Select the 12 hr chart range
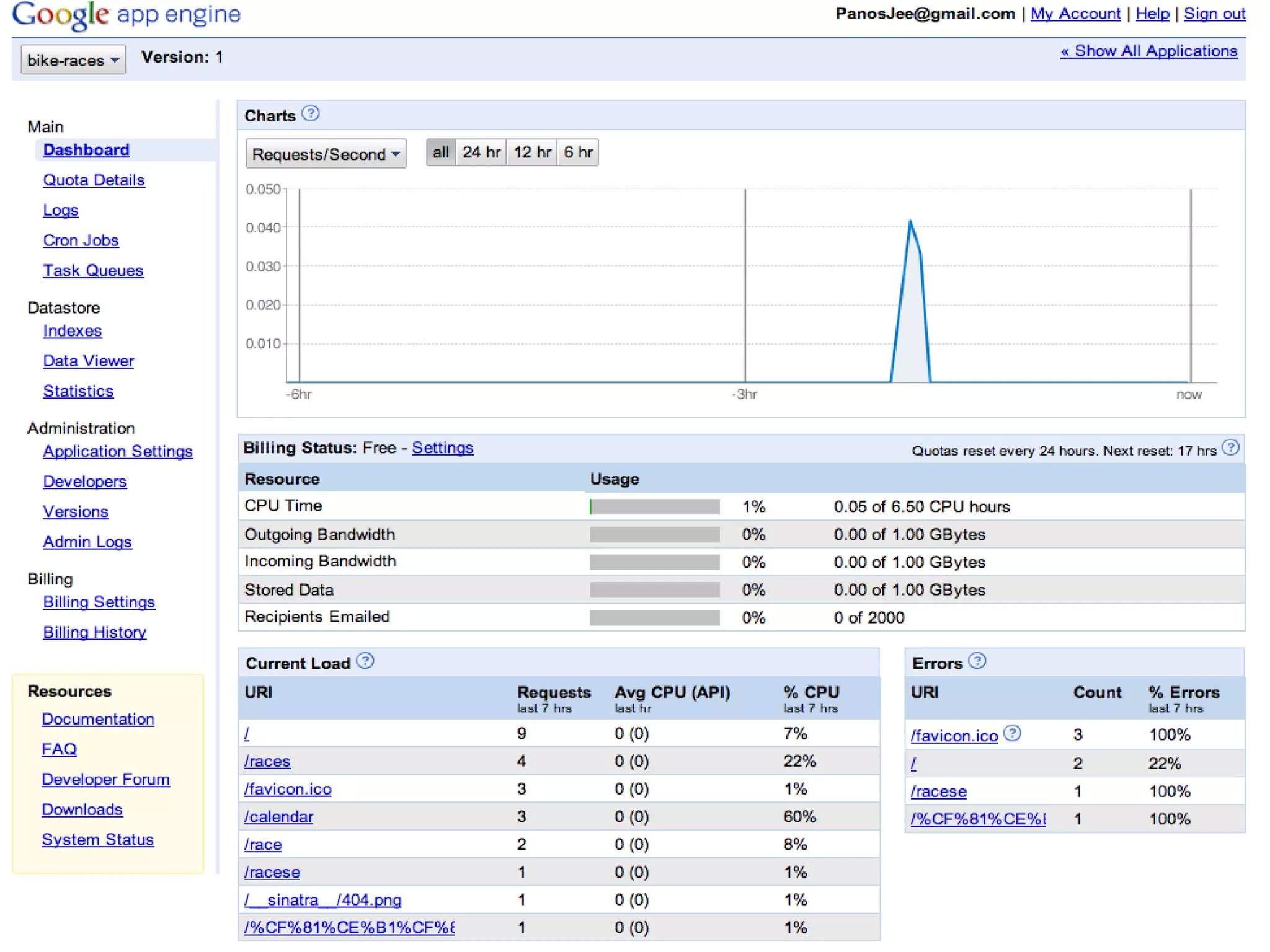 pyautogui.click(x=532, y=152)
